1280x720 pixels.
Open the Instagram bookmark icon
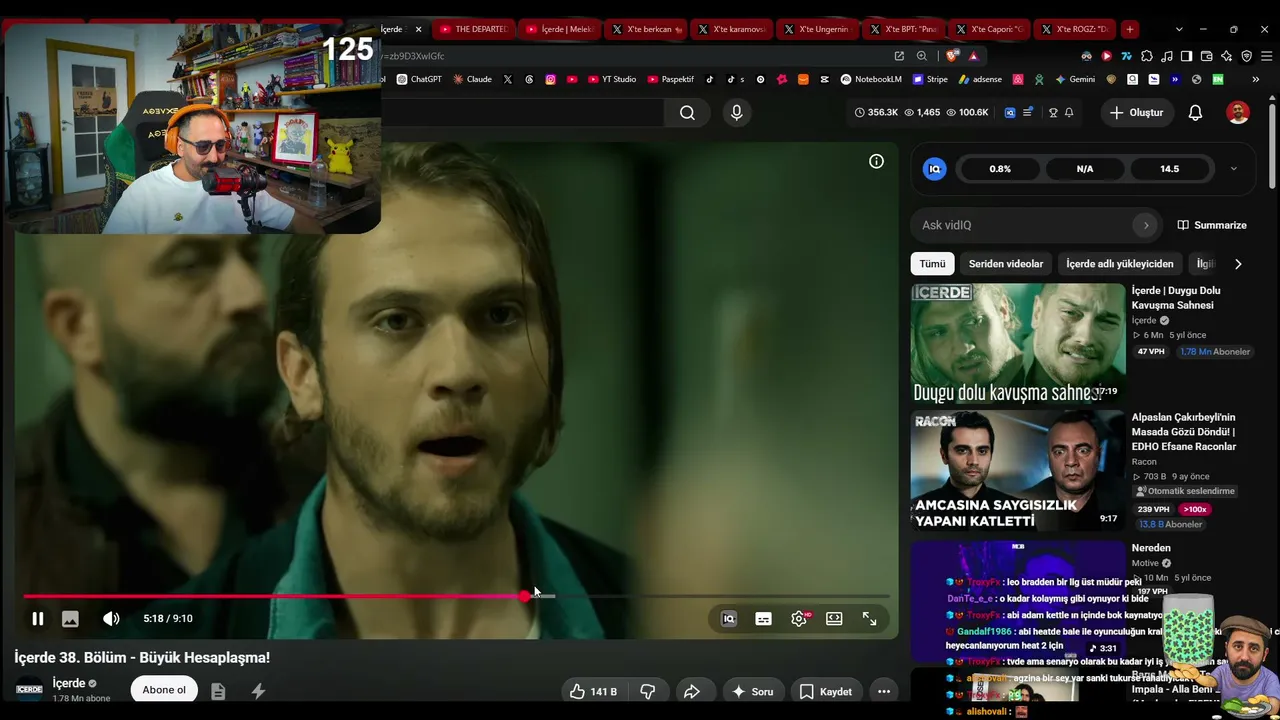tap(550, 79)
